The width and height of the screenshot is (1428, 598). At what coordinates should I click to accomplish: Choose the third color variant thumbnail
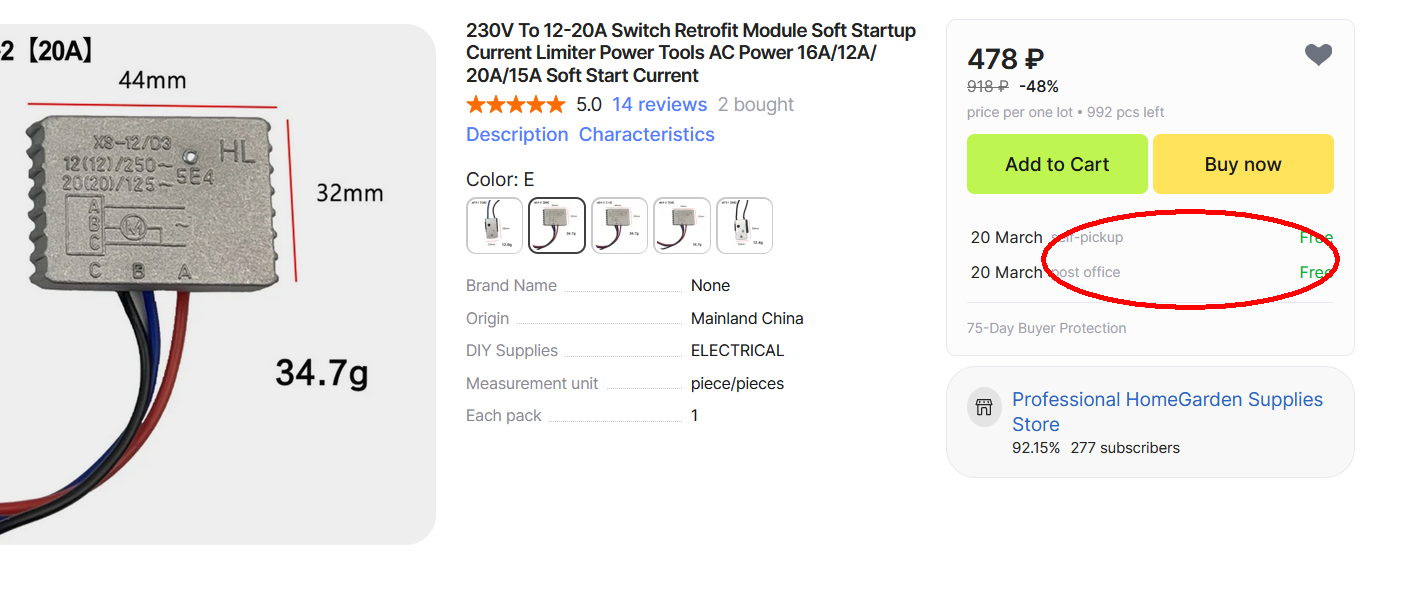[x=619, y=226]
